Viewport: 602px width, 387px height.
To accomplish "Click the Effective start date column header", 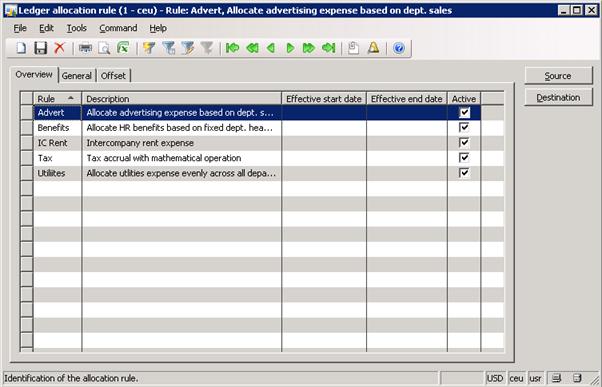I will (x=324, y=99).
